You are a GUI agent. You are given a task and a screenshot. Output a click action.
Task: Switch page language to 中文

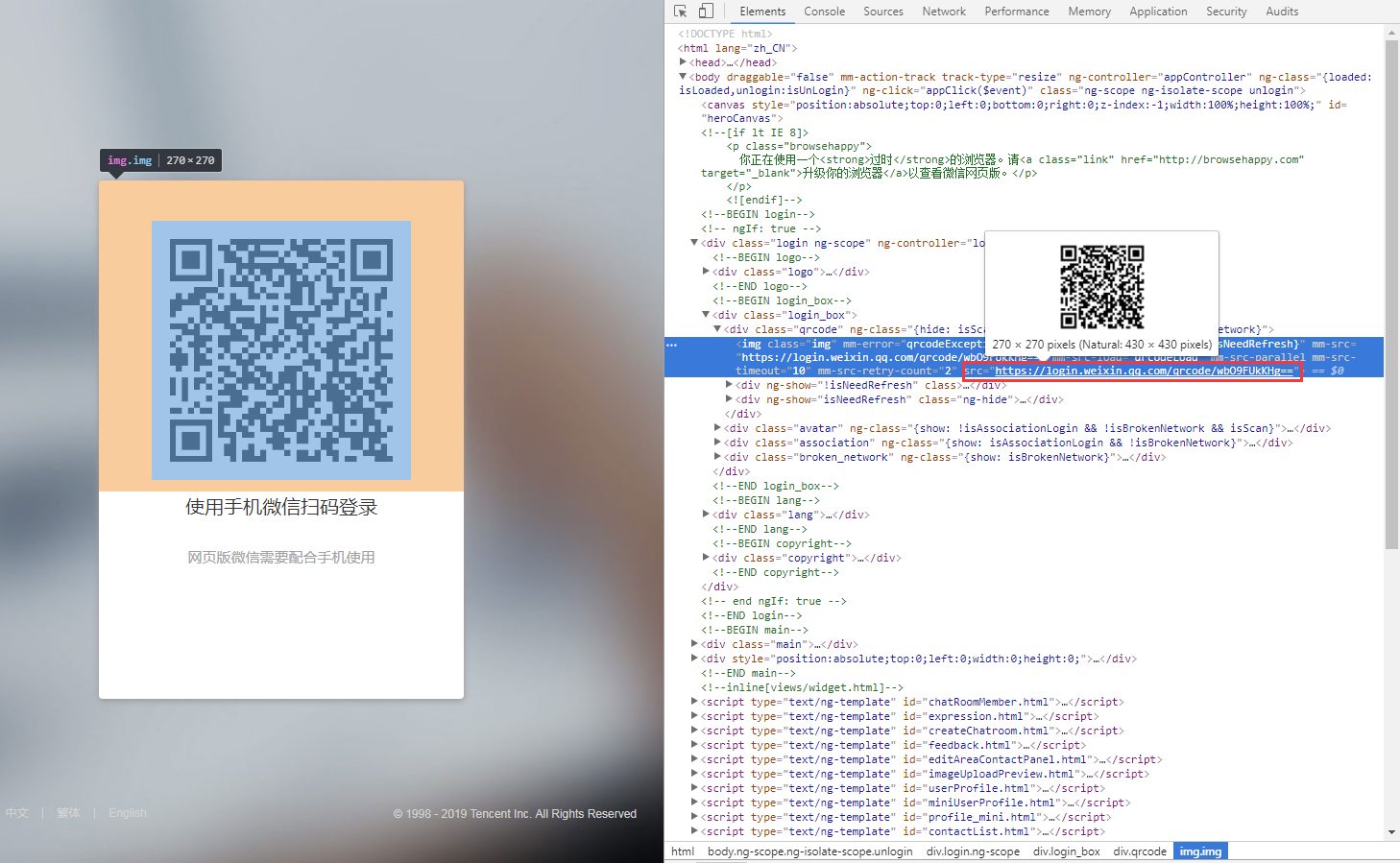coord(17,813)
